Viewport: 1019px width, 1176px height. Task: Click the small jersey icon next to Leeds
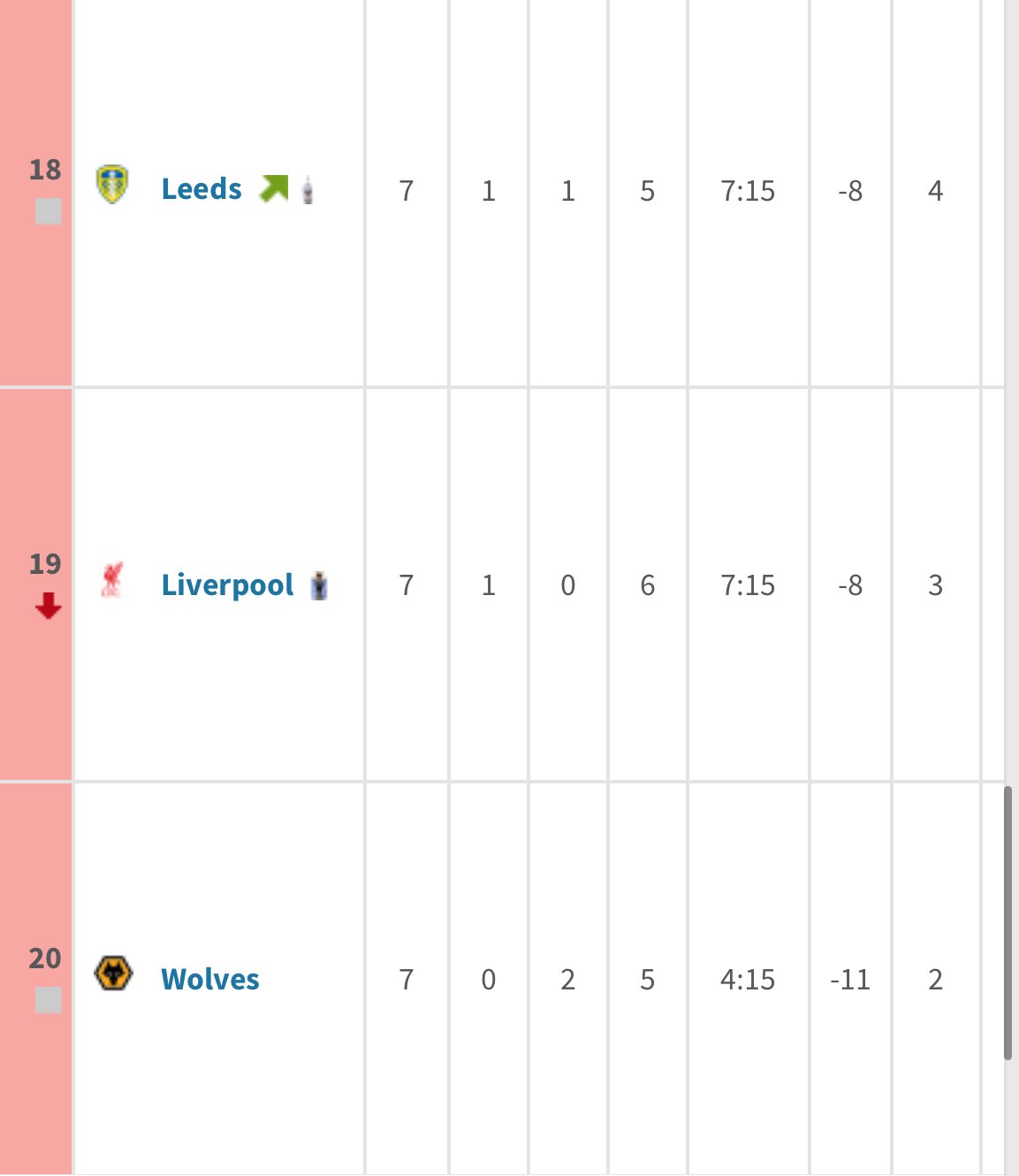tap(308, 190)
